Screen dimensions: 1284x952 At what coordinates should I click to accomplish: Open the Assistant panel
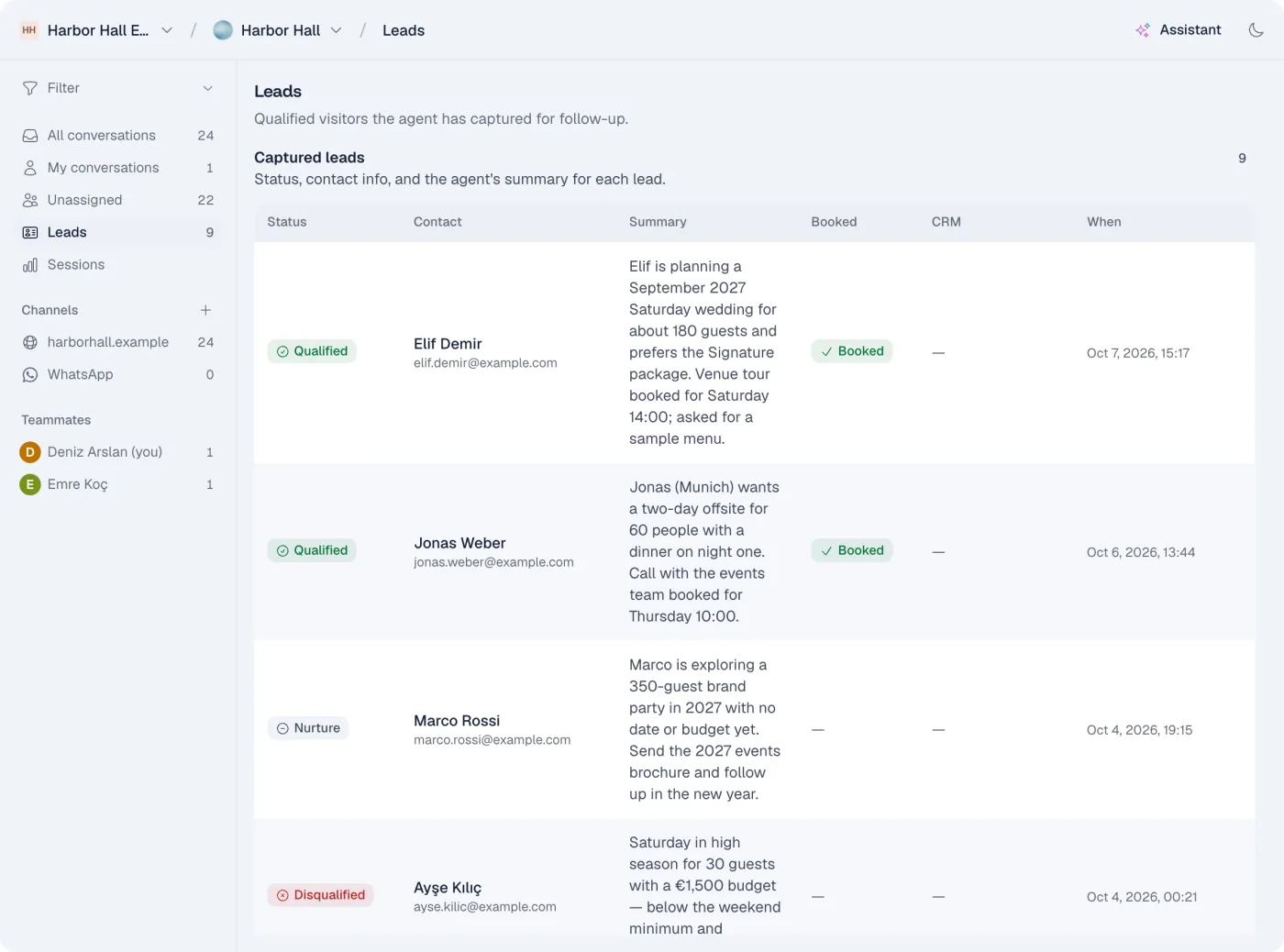[1179, 30]
